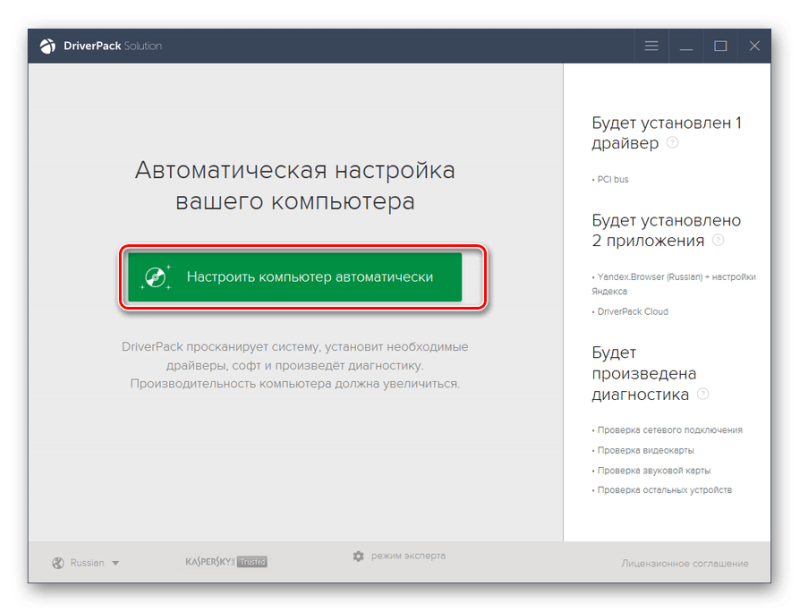Click help icon next to "драйвер" heading

click(x=672, y=143)
